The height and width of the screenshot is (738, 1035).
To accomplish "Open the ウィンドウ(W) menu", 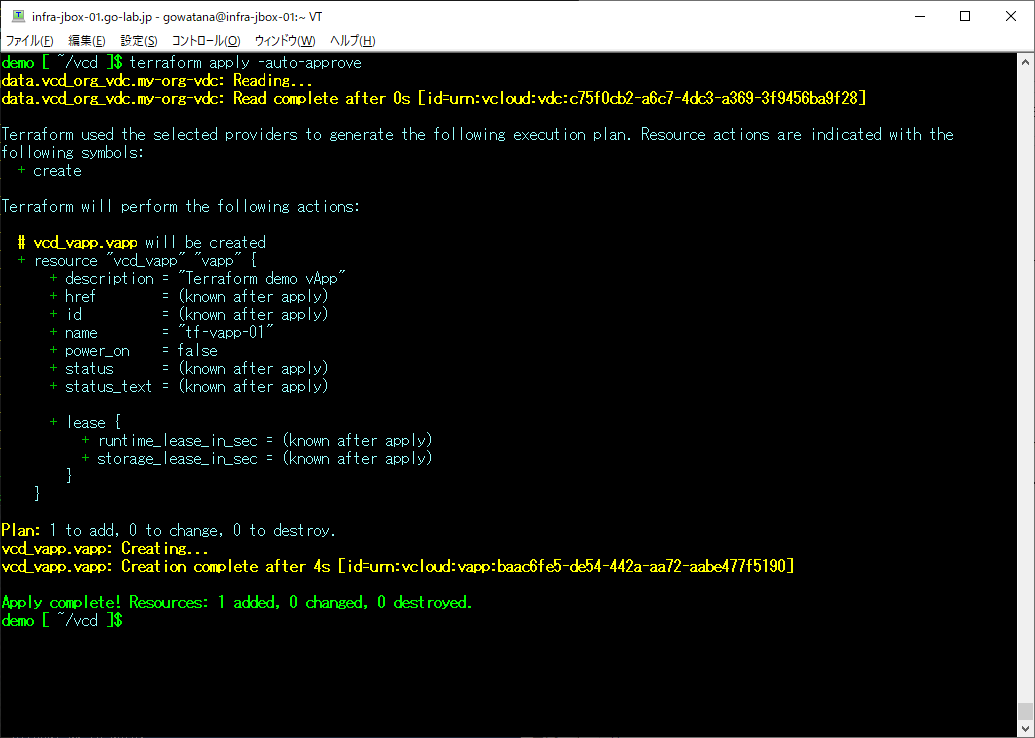I will point(285,41).
